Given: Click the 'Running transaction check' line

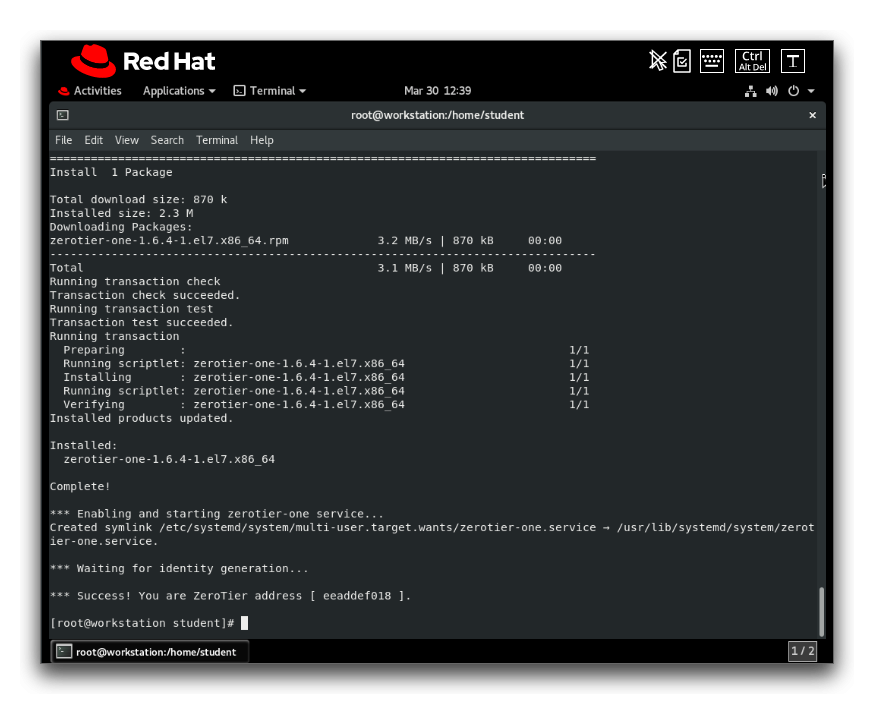Looking at the screenshot, I should pos(135,281).
